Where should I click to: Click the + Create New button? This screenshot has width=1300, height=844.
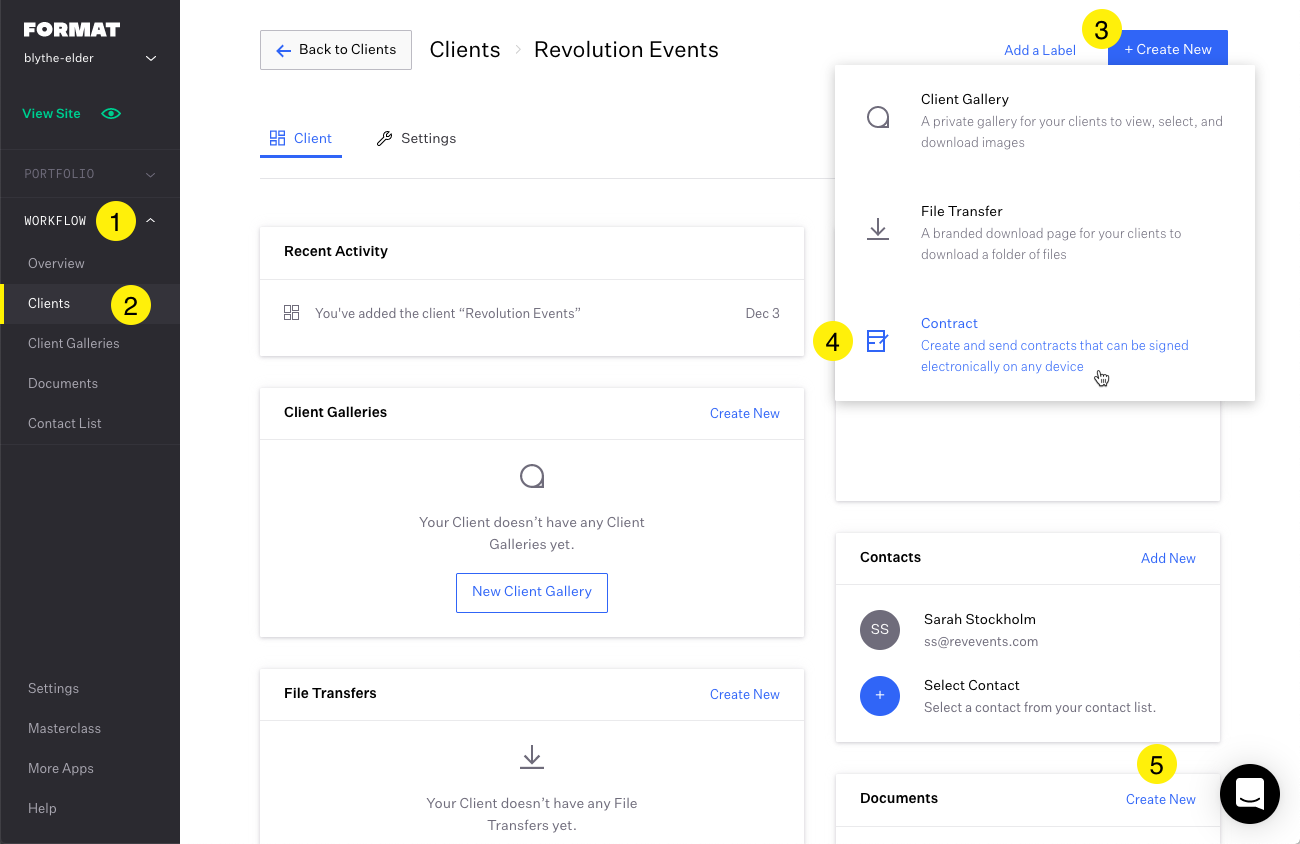click(1167, 50)
